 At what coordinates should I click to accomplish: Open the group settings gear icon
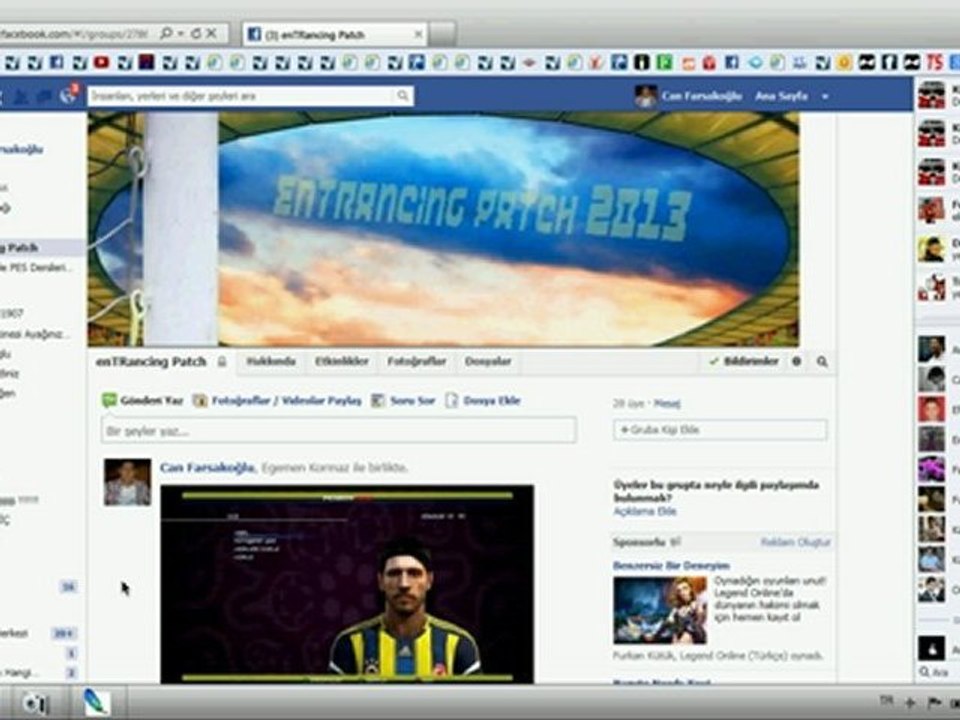pos(797,361)
